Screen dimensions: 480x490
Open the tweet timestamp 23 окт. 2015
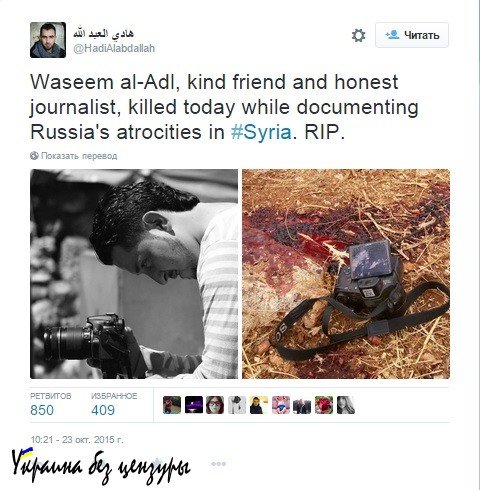[x=77, y=440]
